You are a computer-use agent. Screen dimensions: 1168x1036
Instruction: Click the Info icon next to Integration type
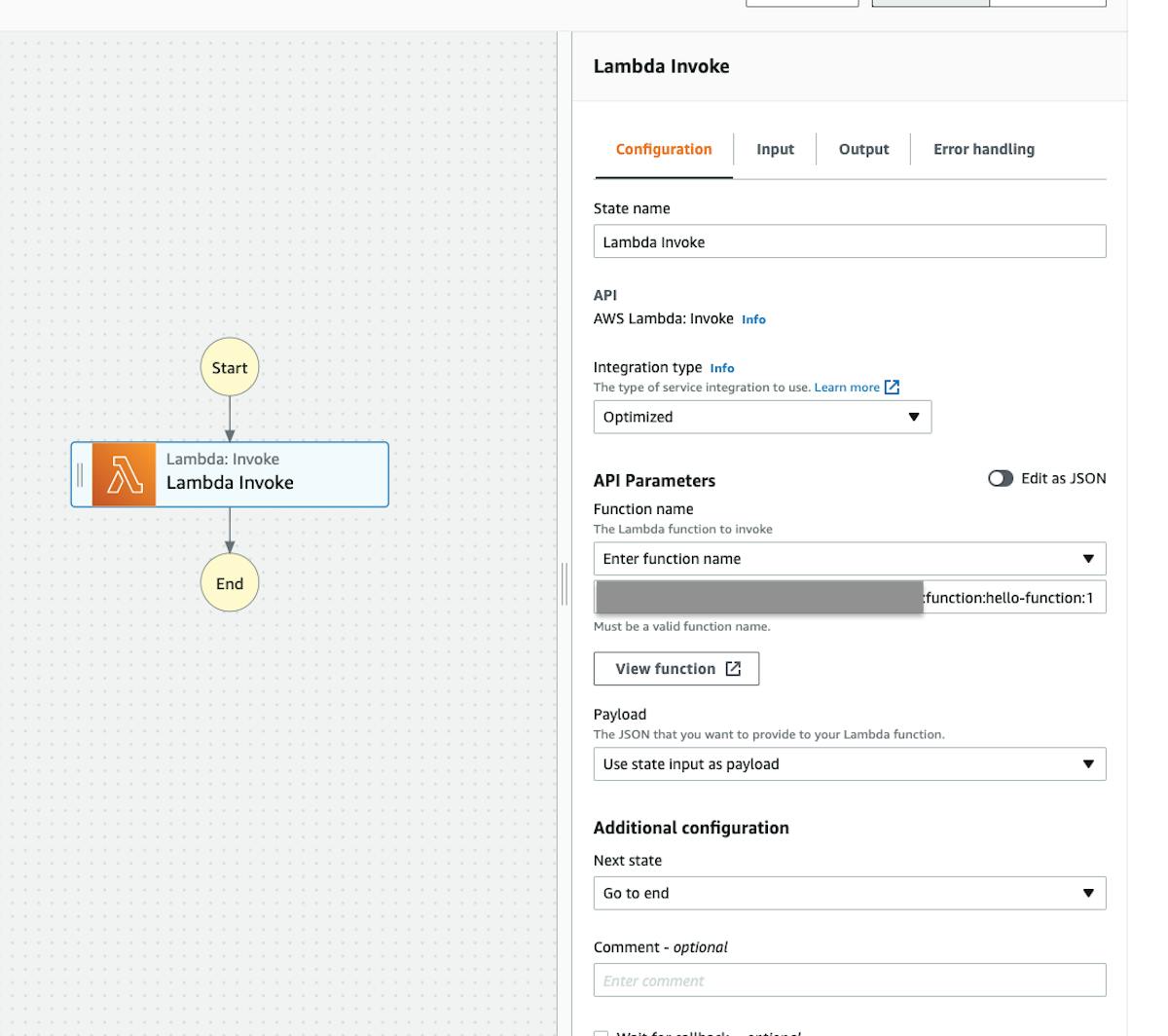pos(725,367)
